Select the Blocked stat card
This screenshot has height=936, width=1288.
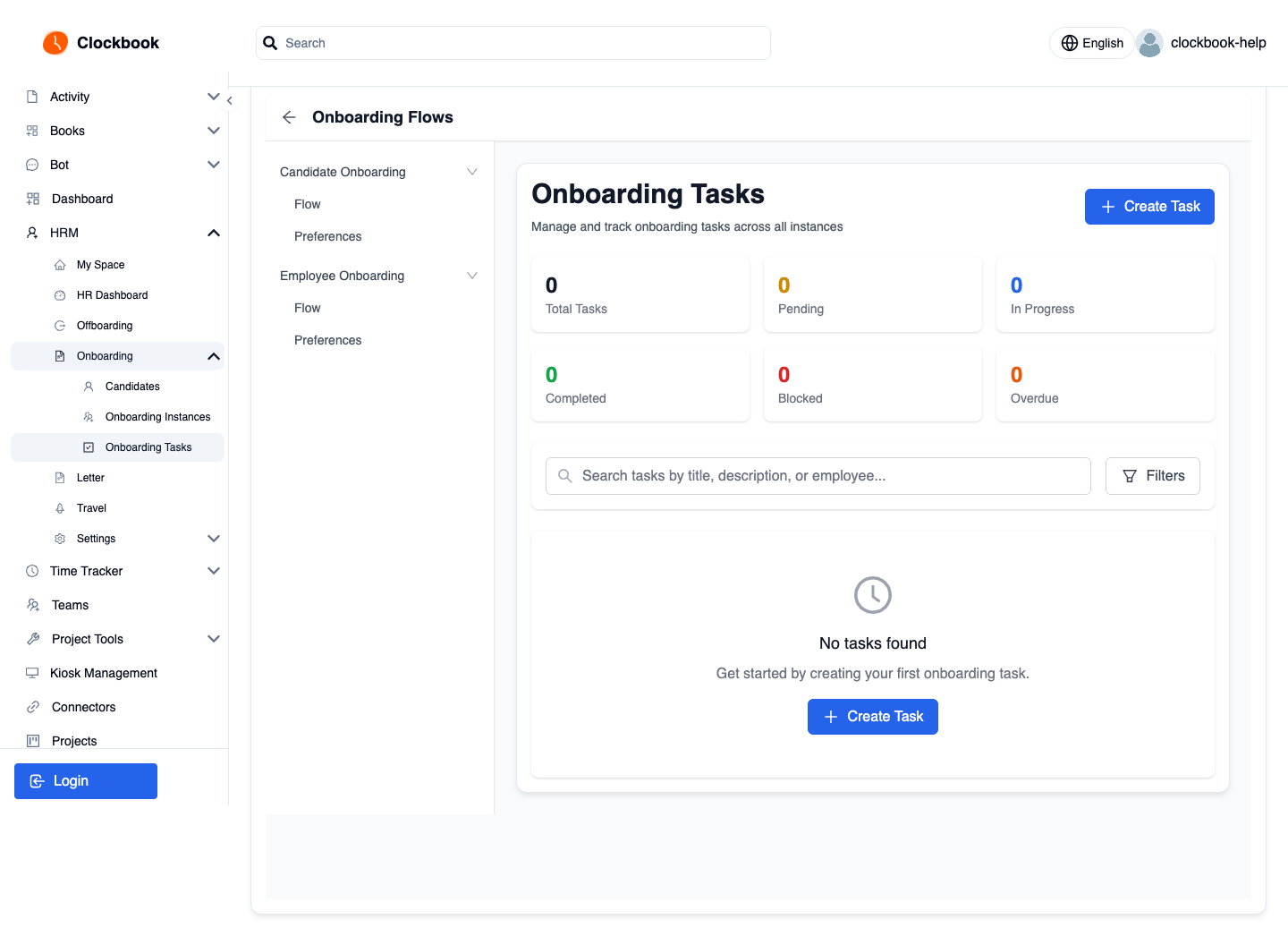coord(873,384)
